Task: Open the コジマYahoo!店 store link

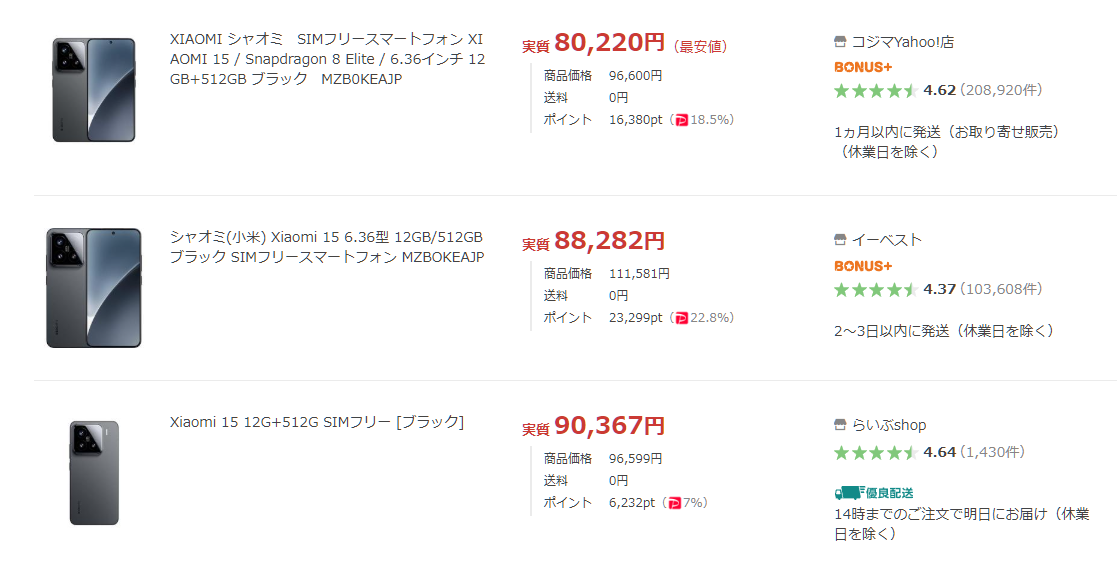Action: 902,42
